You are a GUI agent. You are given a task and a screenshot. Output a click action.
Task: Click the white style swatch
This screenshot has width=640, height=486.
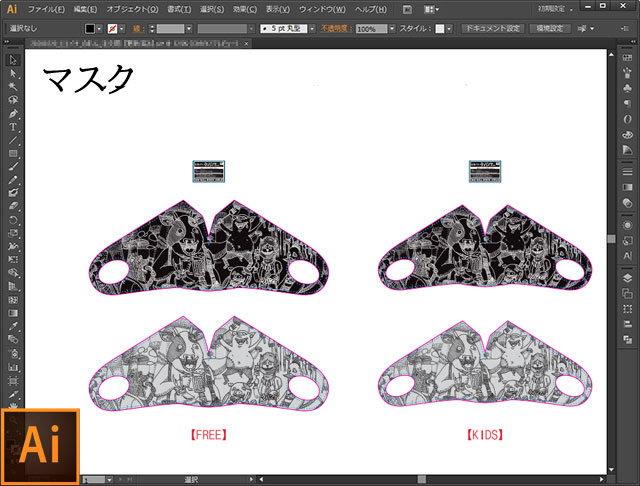point(440,29)
